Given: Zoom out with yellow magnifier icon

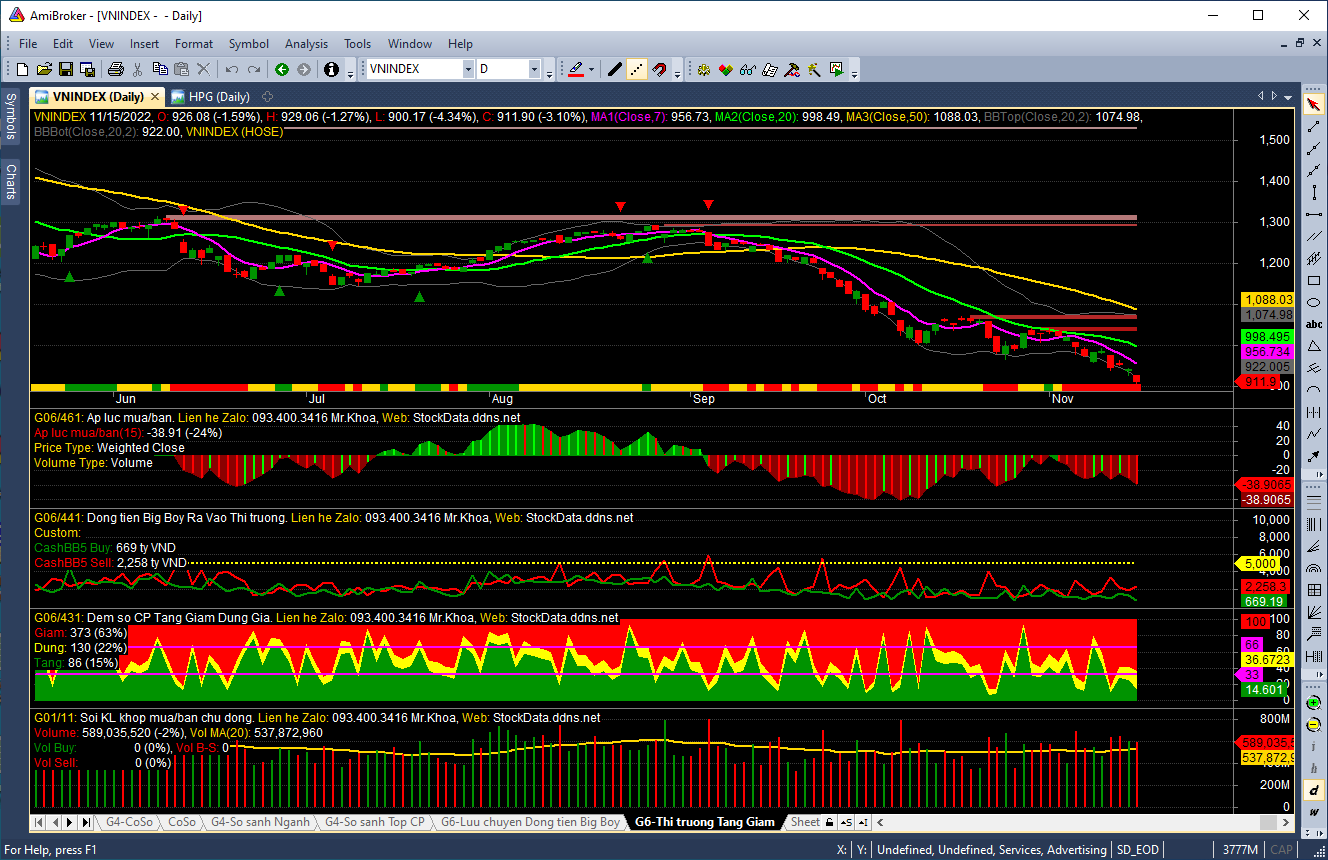Looking at the screenshot, I should 1313,725.
